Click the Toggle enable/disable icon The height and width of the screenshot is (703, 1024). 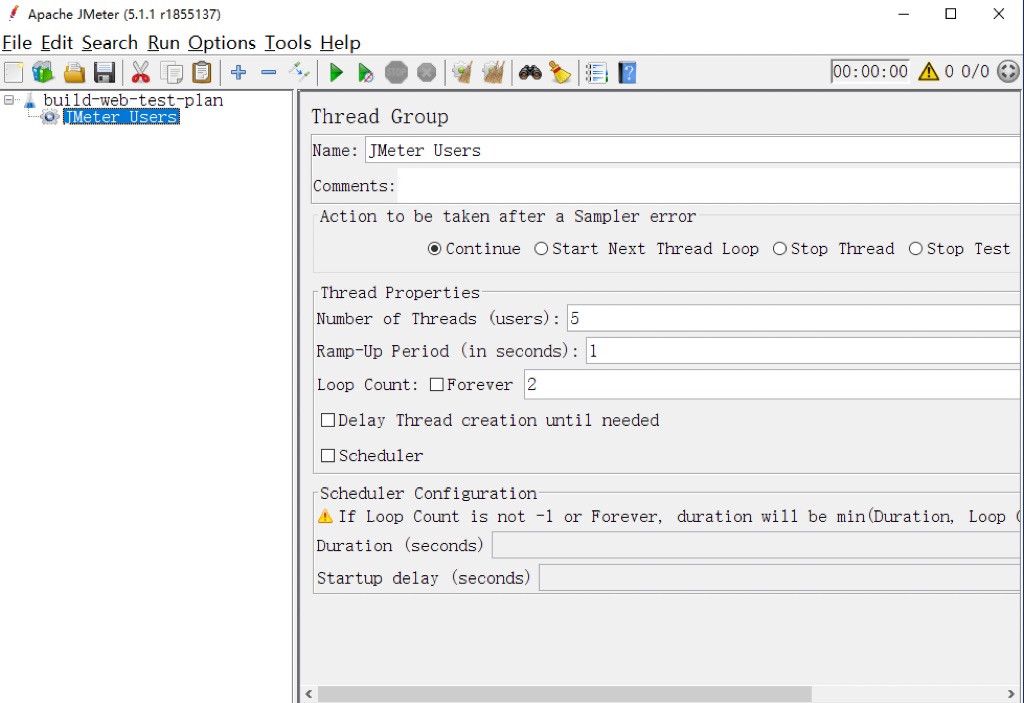(x=299, y=72)
